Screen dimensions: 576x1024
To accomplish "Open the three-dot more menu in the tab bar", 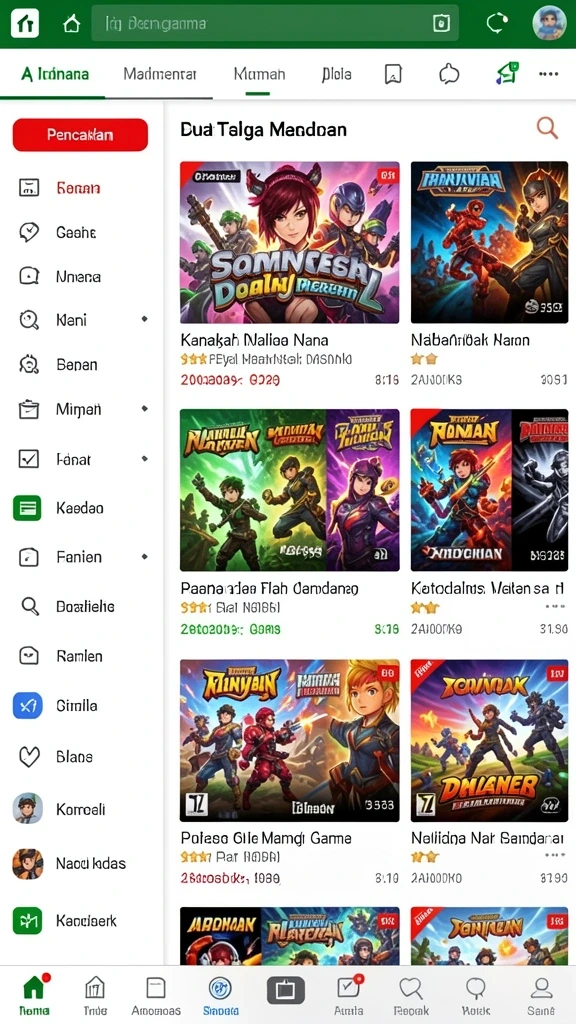I will (x=548, y=74).
